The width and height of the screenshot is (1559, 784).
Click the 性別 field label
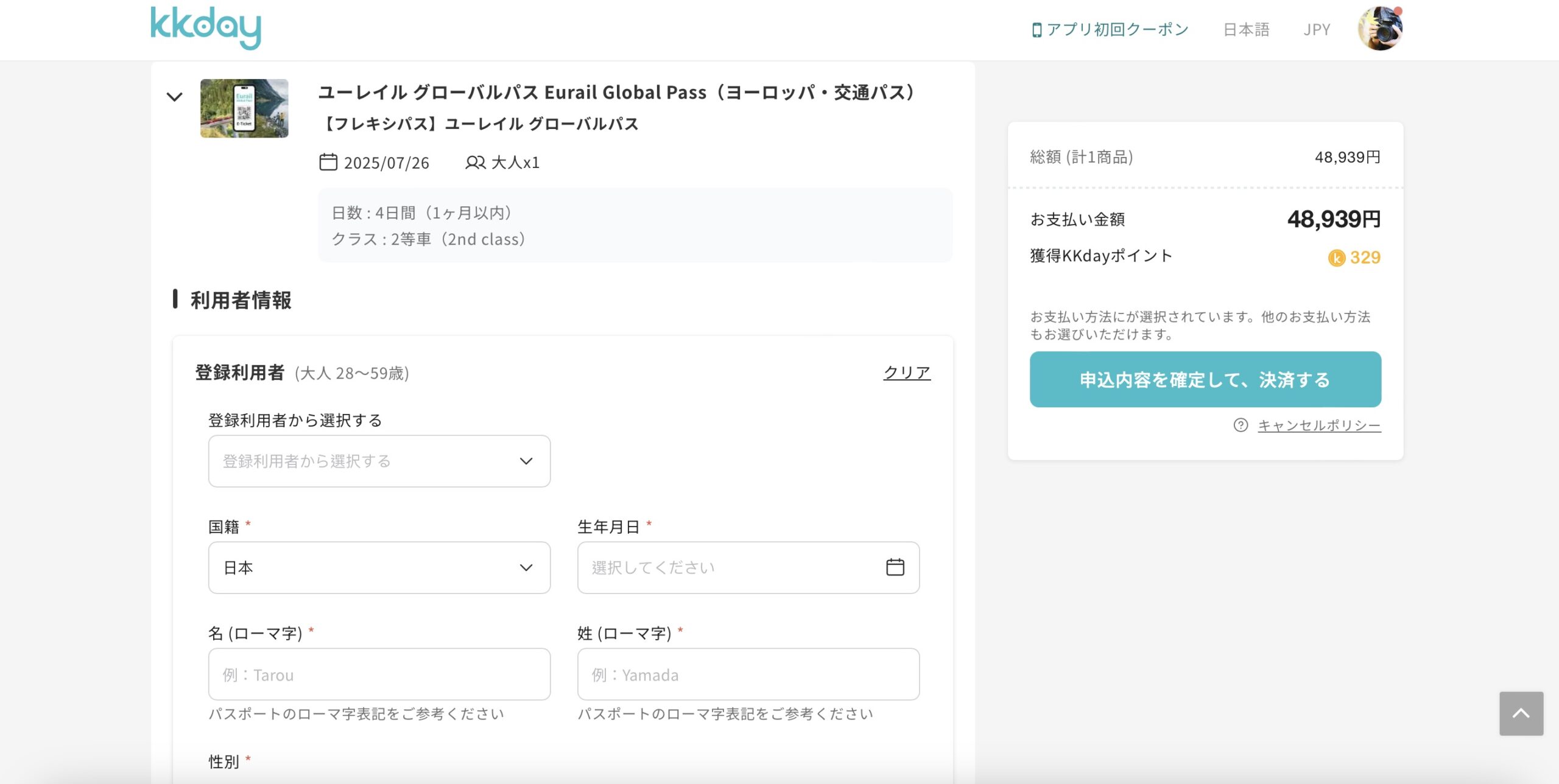[x=223, y=761]
